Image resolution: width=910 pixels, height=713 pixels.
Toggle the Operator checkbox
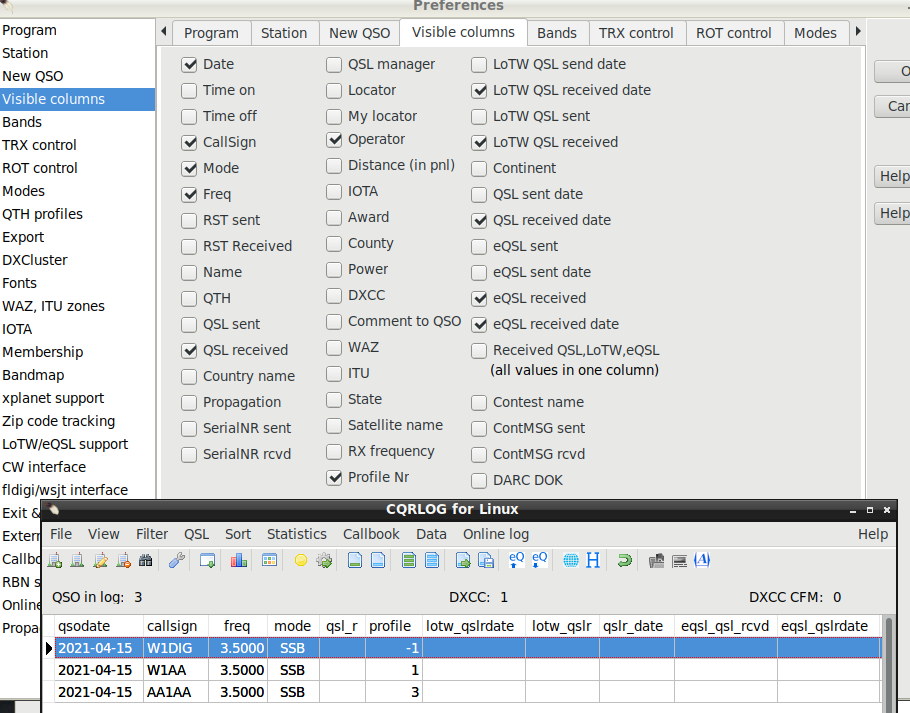(x=334, y=140)
